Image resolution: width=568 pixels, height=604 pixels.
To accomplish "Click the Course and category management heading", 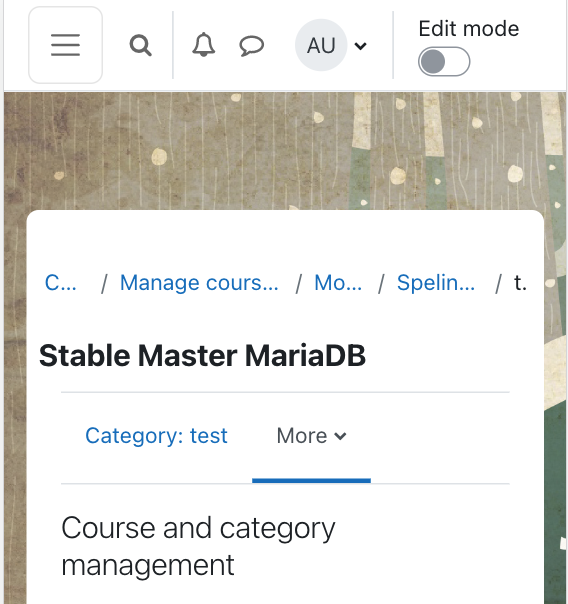I will coord(198,546).
